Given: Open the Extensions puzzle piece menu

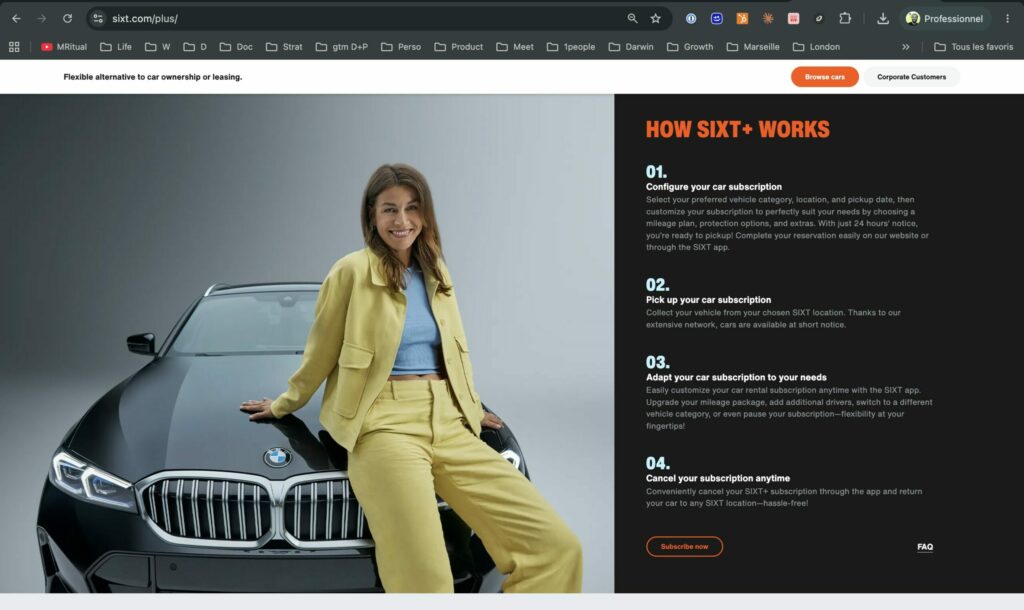Looking at the screenshot, I should coord(845,18).
